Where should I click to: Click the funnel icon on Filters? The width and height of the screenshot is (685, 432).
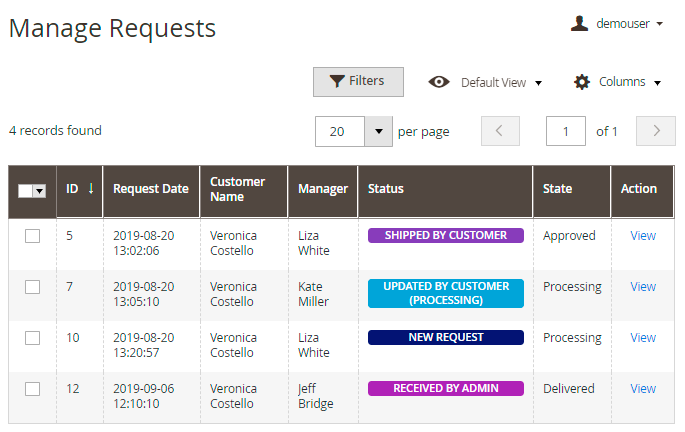tap(337, 81)
